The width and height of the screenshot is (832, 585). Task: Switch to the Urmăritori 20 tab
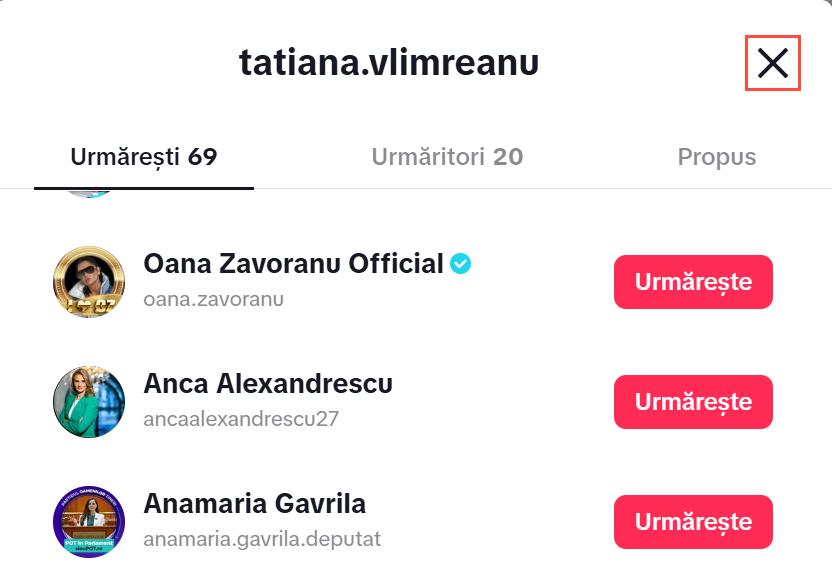[x=447, y=157]
